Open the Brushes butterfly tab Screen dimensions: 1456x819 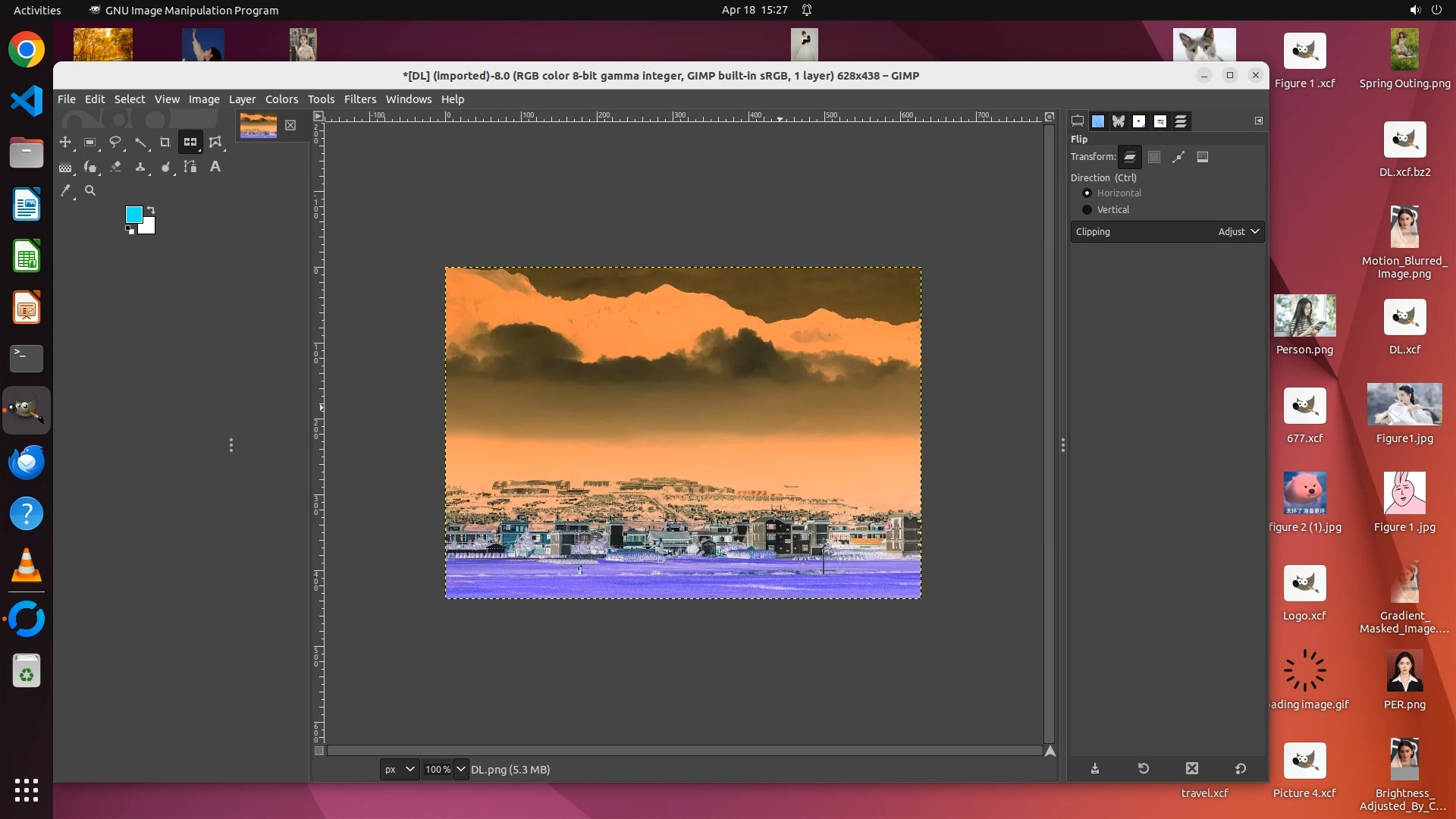point(1119,121)
